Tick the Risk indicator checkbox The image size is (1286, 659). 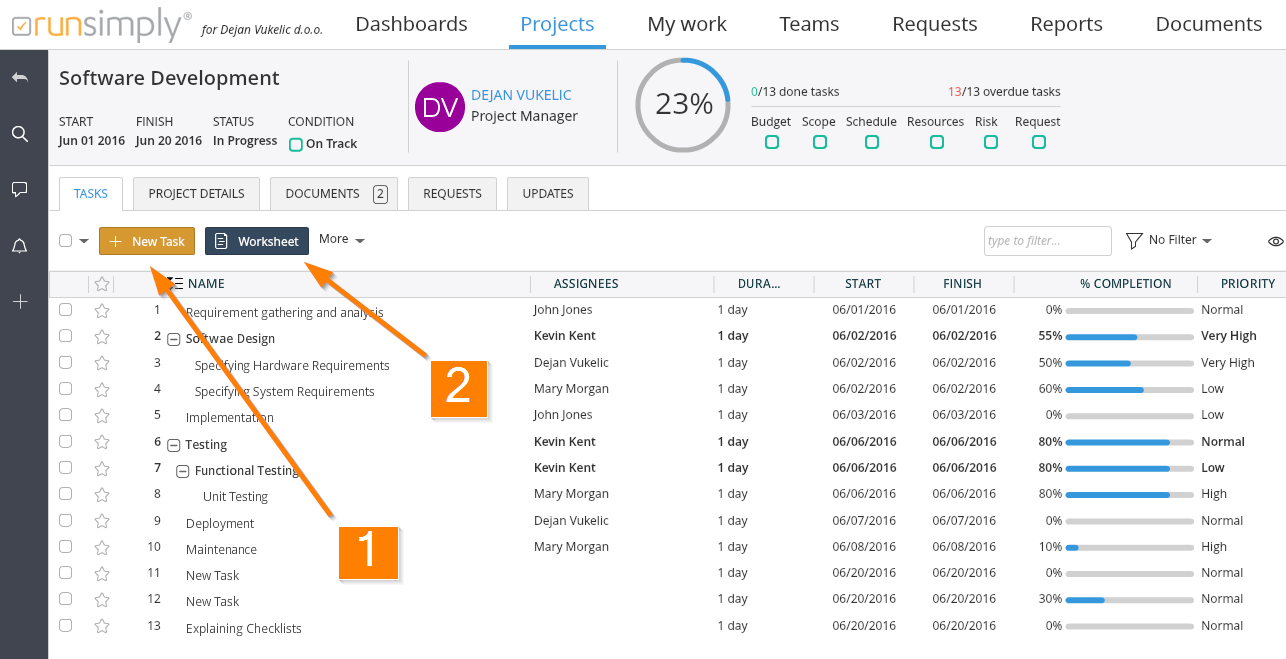coord(990,143)
